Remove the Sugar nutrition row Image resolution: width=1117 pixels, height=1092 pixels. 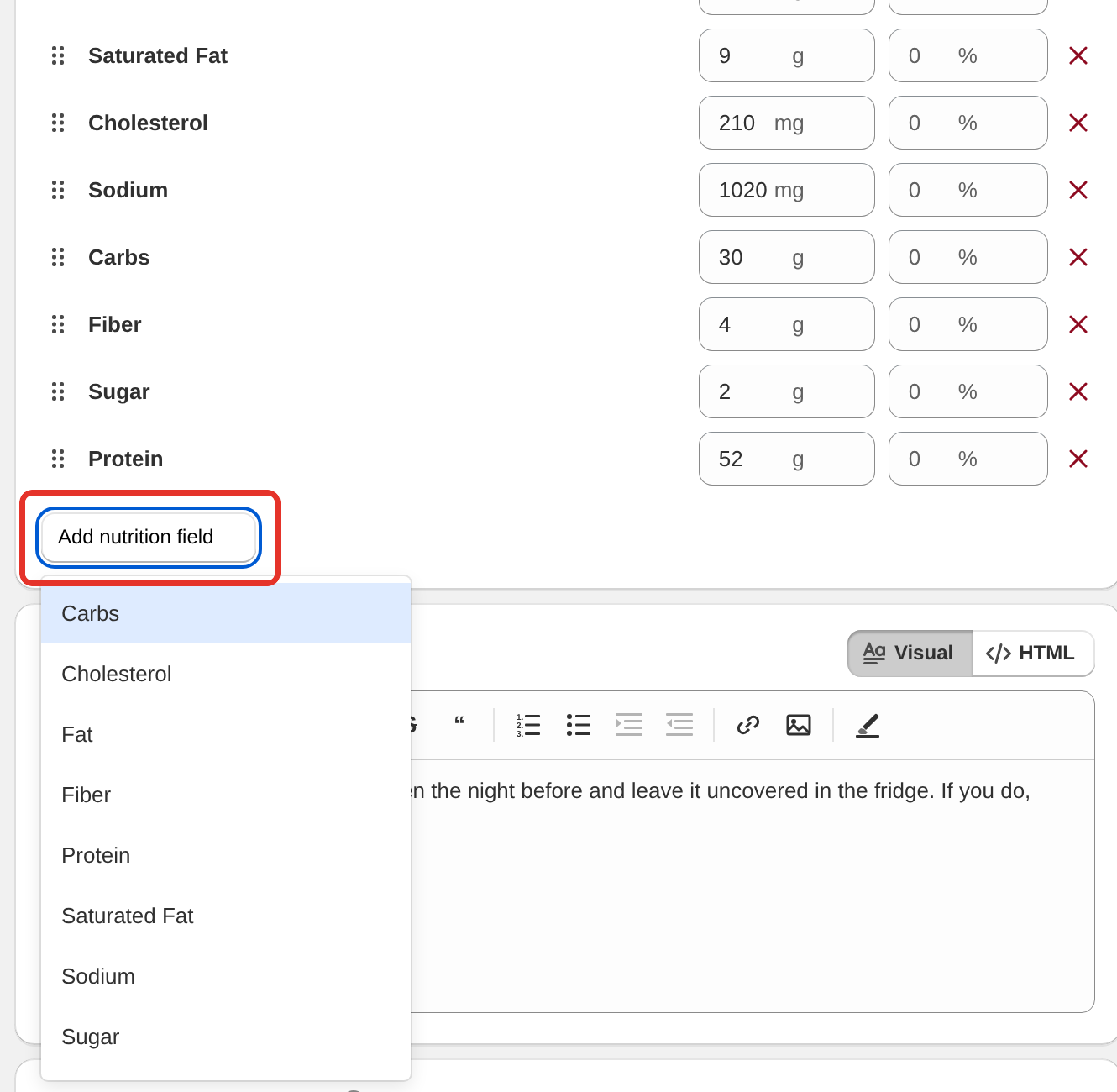[x=1078, y=391]
